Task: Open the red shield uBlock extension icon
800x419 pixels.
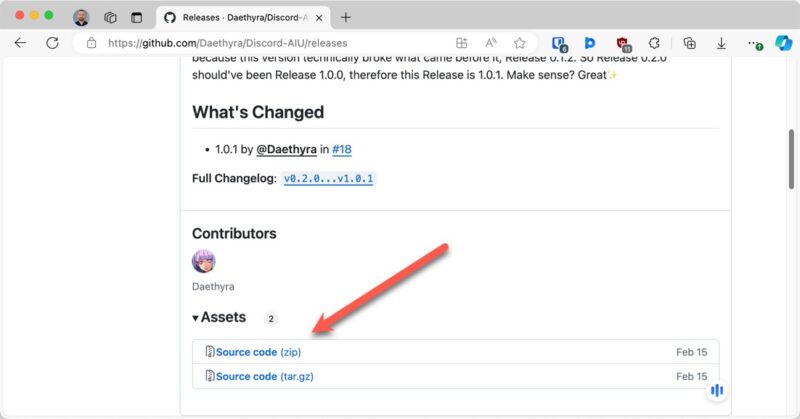Action: (x=623, y=44)
